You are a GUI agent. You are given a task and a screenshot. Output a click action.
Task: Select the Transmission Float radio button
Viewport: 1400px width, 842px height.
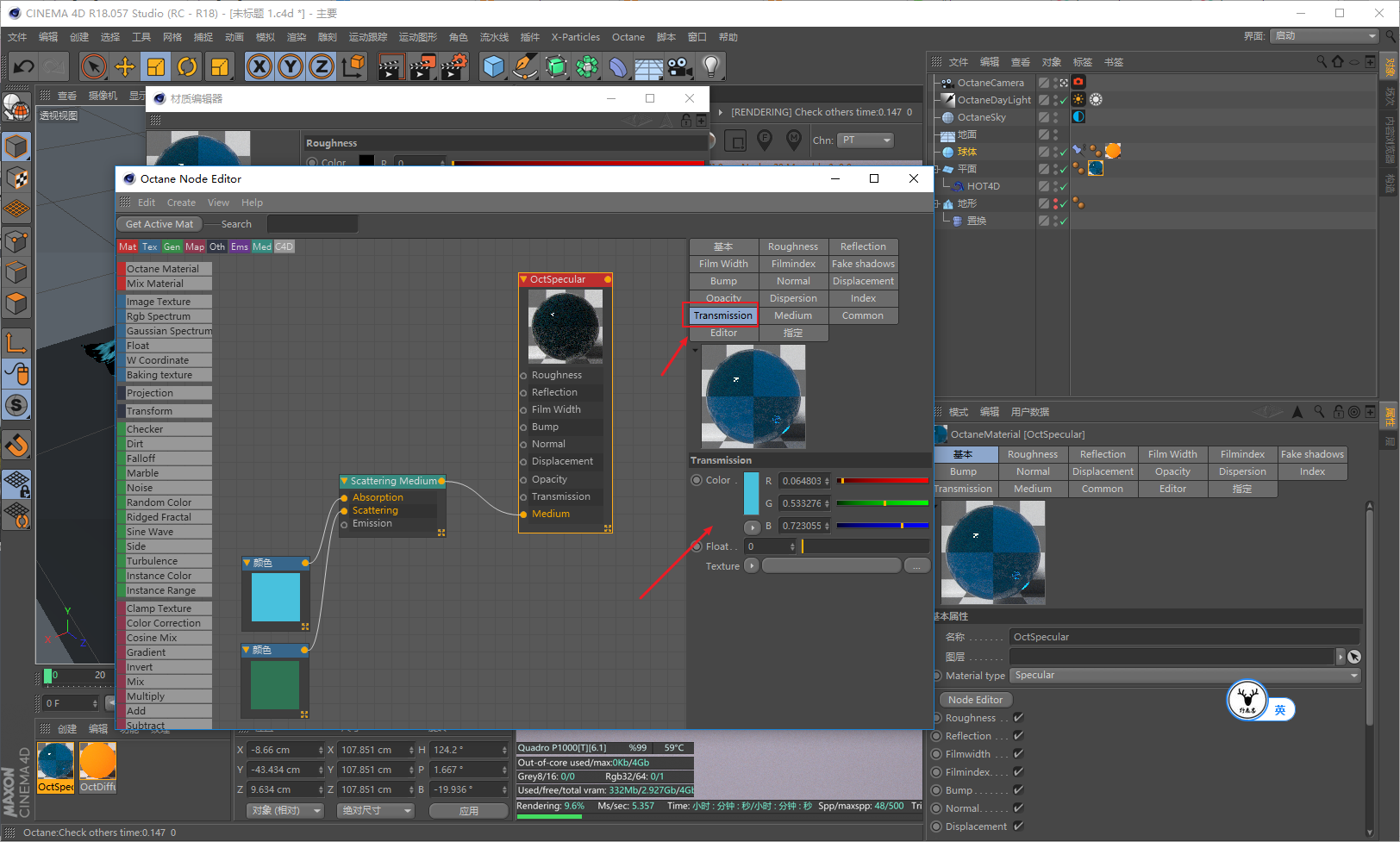tap(697, 546)
